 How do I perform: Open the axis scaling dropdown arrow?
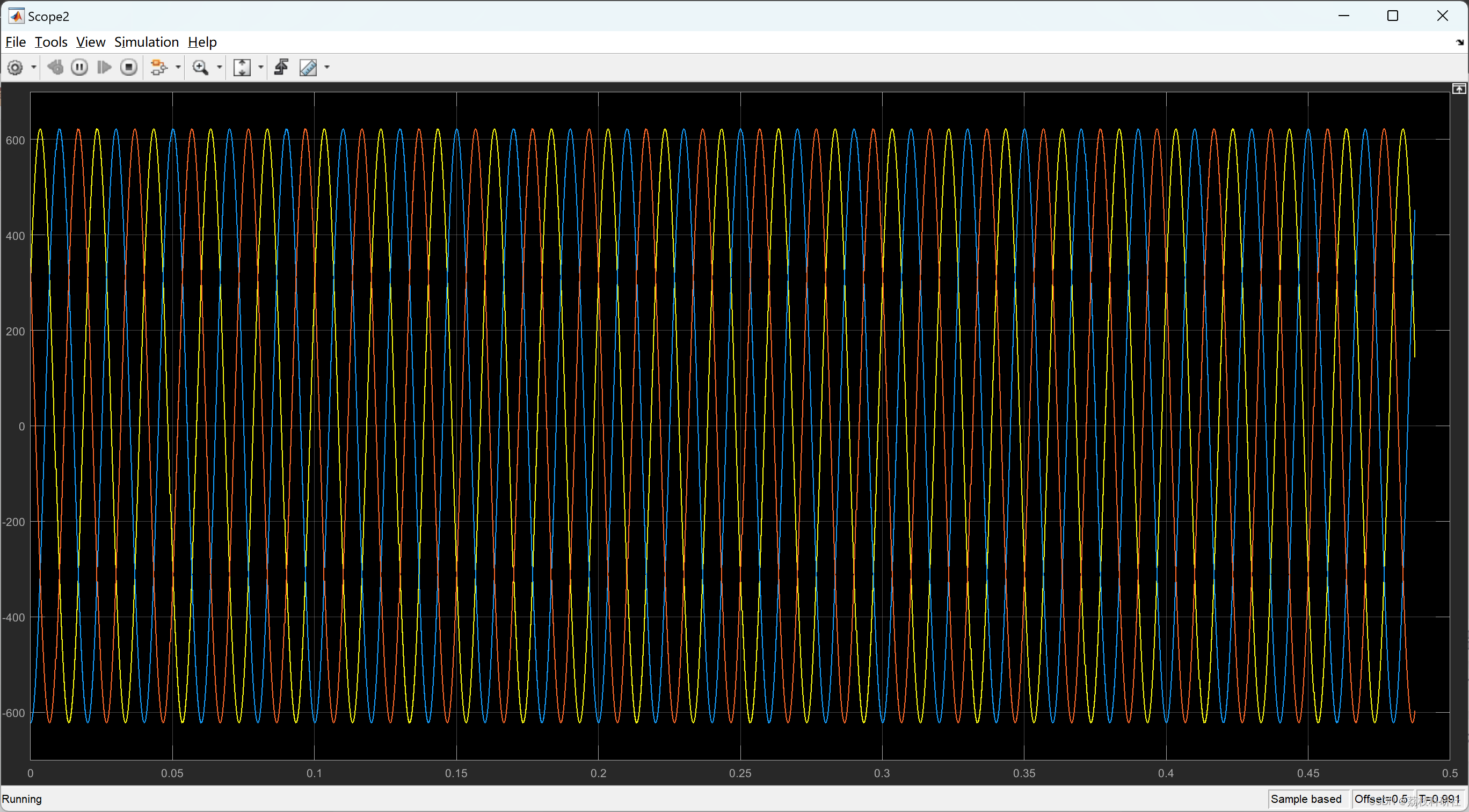point(261,68)
